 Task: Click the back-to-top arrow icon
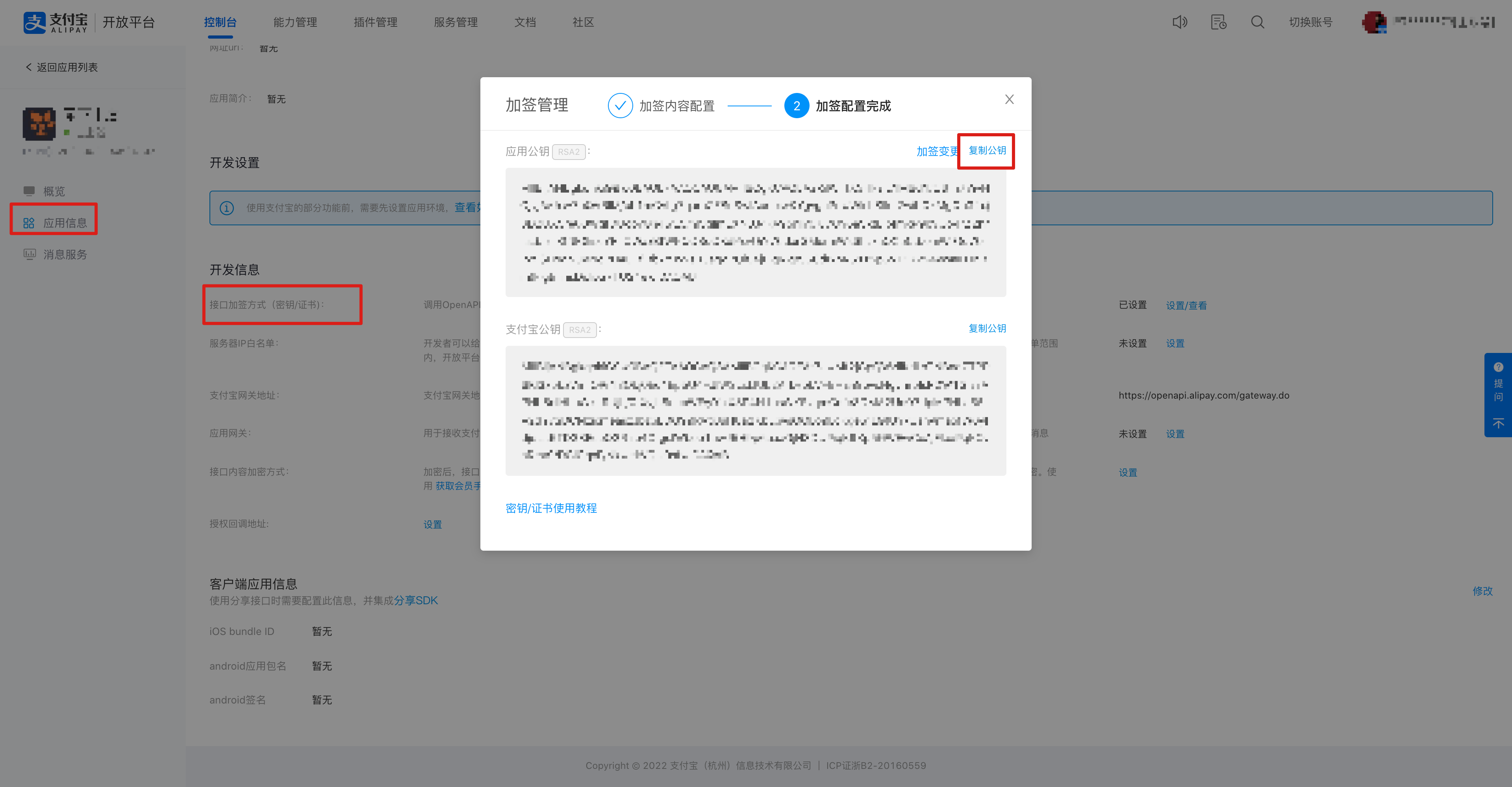1498,423
